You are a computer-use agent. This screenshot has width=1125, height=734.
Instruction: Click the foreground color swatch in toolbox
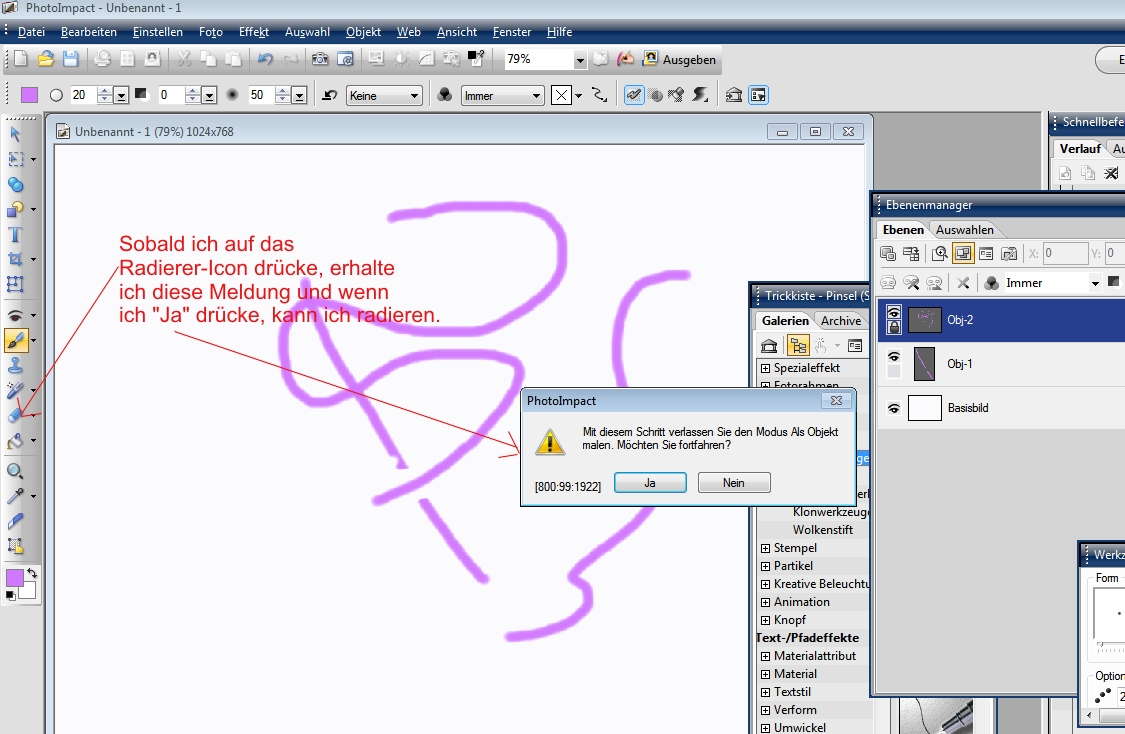[14, 578]
